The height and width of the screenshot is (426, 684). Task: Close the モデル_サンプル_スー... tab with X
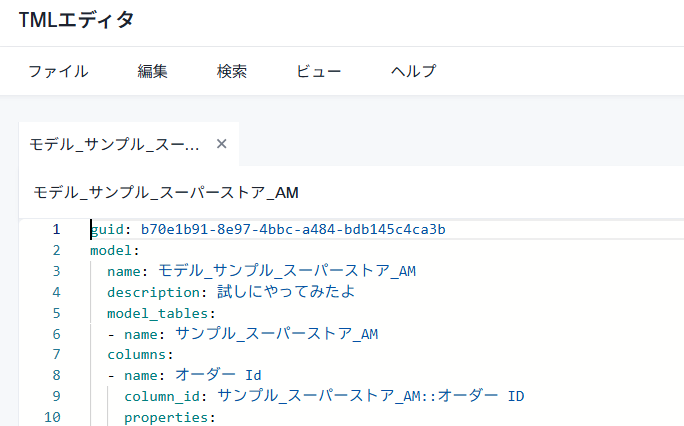222,144
